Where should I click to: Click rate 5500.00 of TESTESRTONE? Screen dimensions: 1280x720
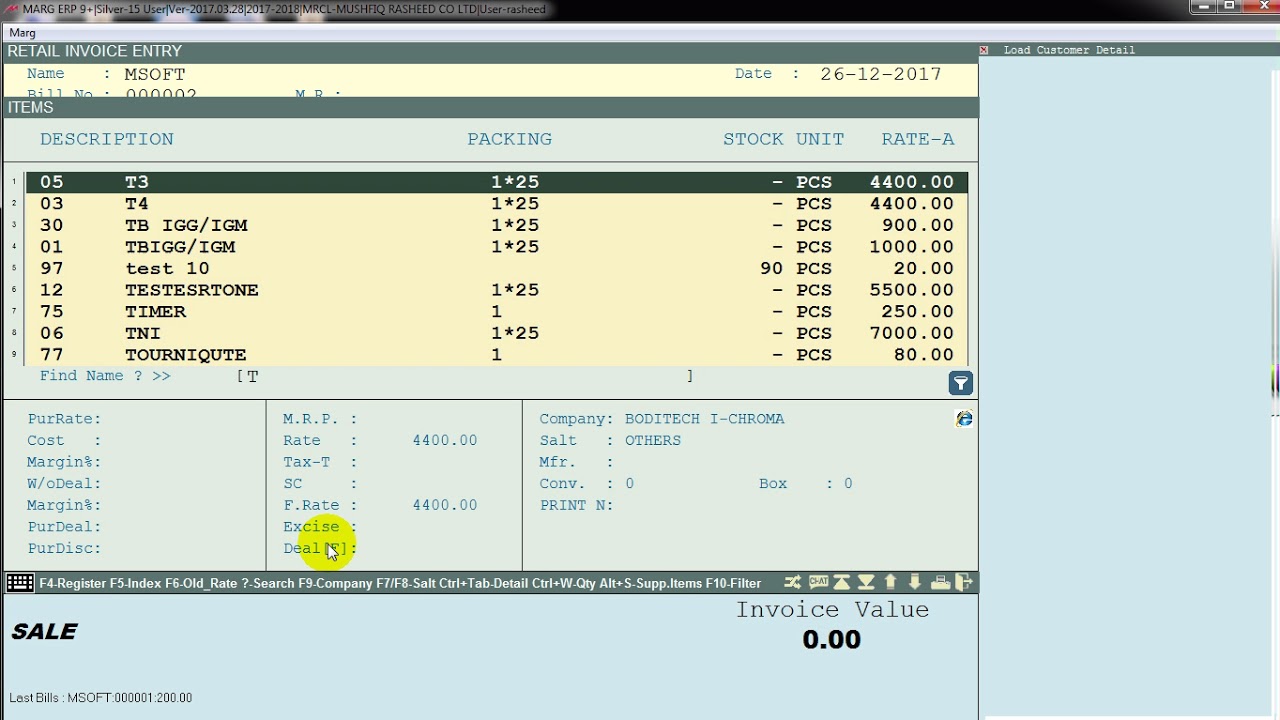[x=912, y=290]
